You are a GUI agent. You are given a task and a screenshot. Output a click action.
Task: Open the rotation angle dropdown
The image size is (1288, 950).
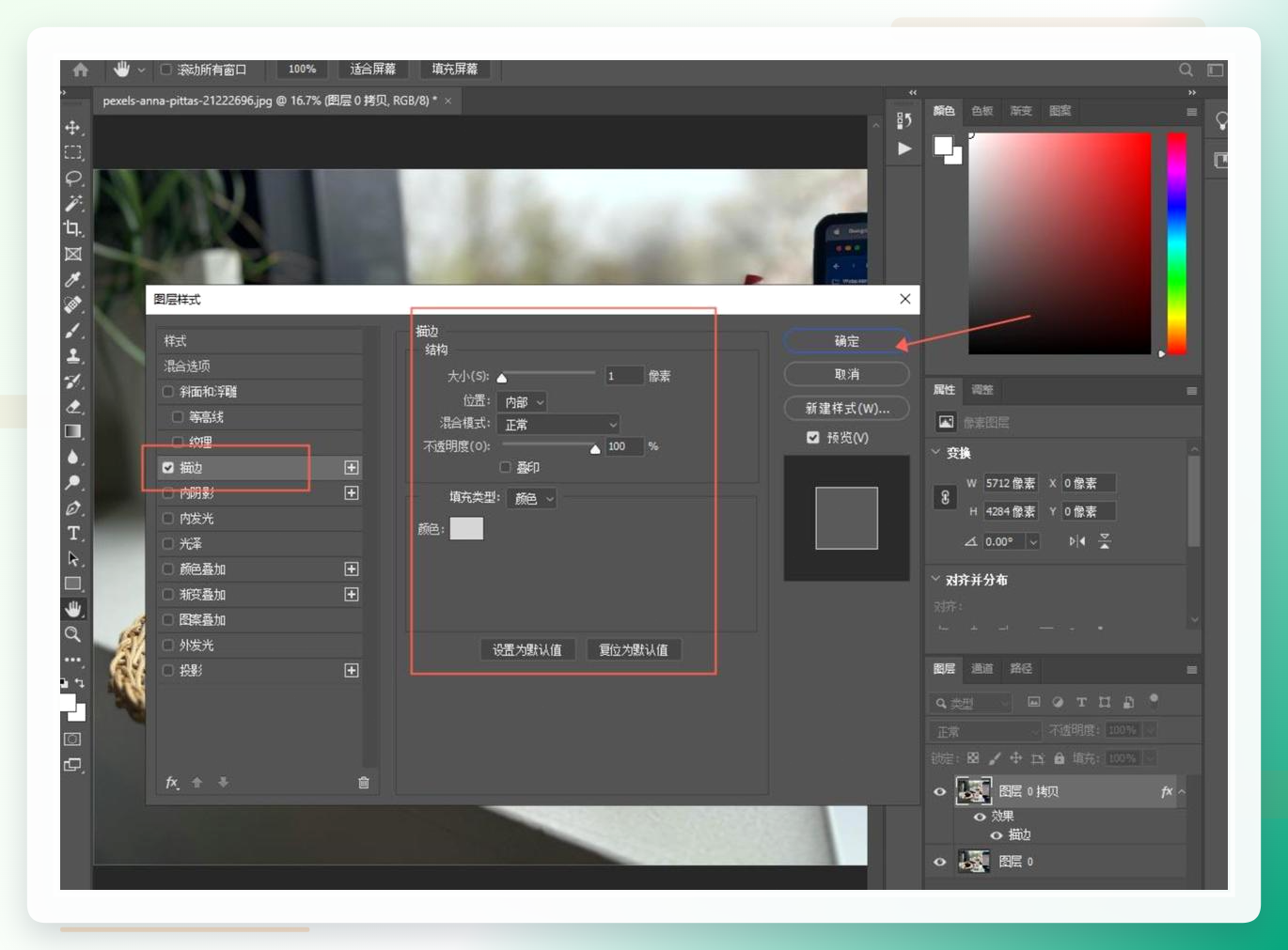pyautogui.click(x=1033, y=541)
